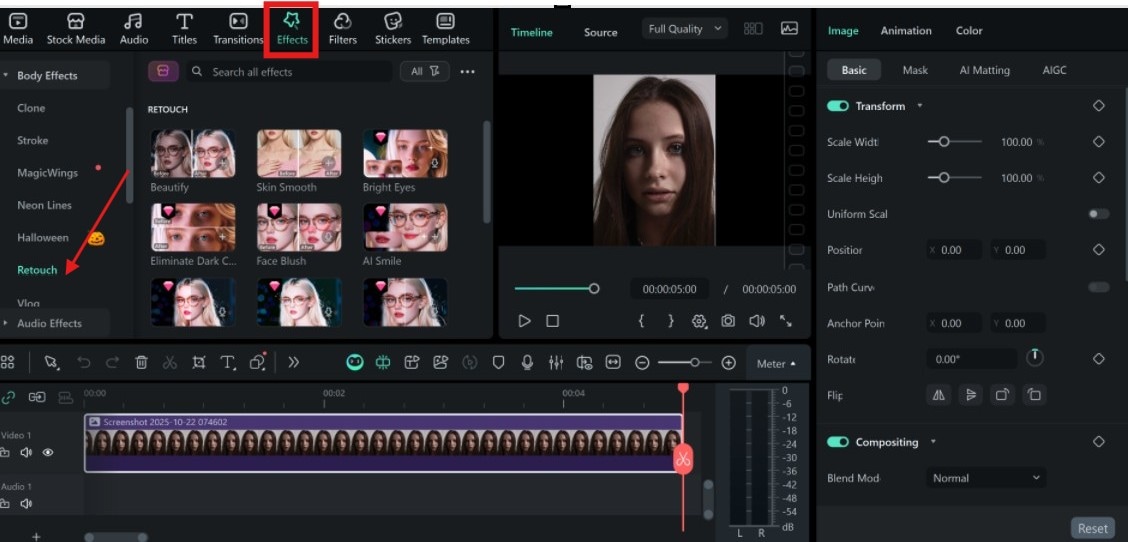Toggle the Compositing switch
Viewport: 1128px width, 542px height.
[837, 442]
